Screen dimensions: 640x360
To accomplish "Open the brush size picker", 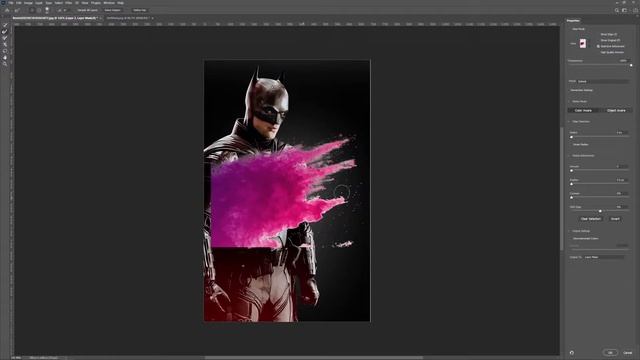I will tap(47, 10).
